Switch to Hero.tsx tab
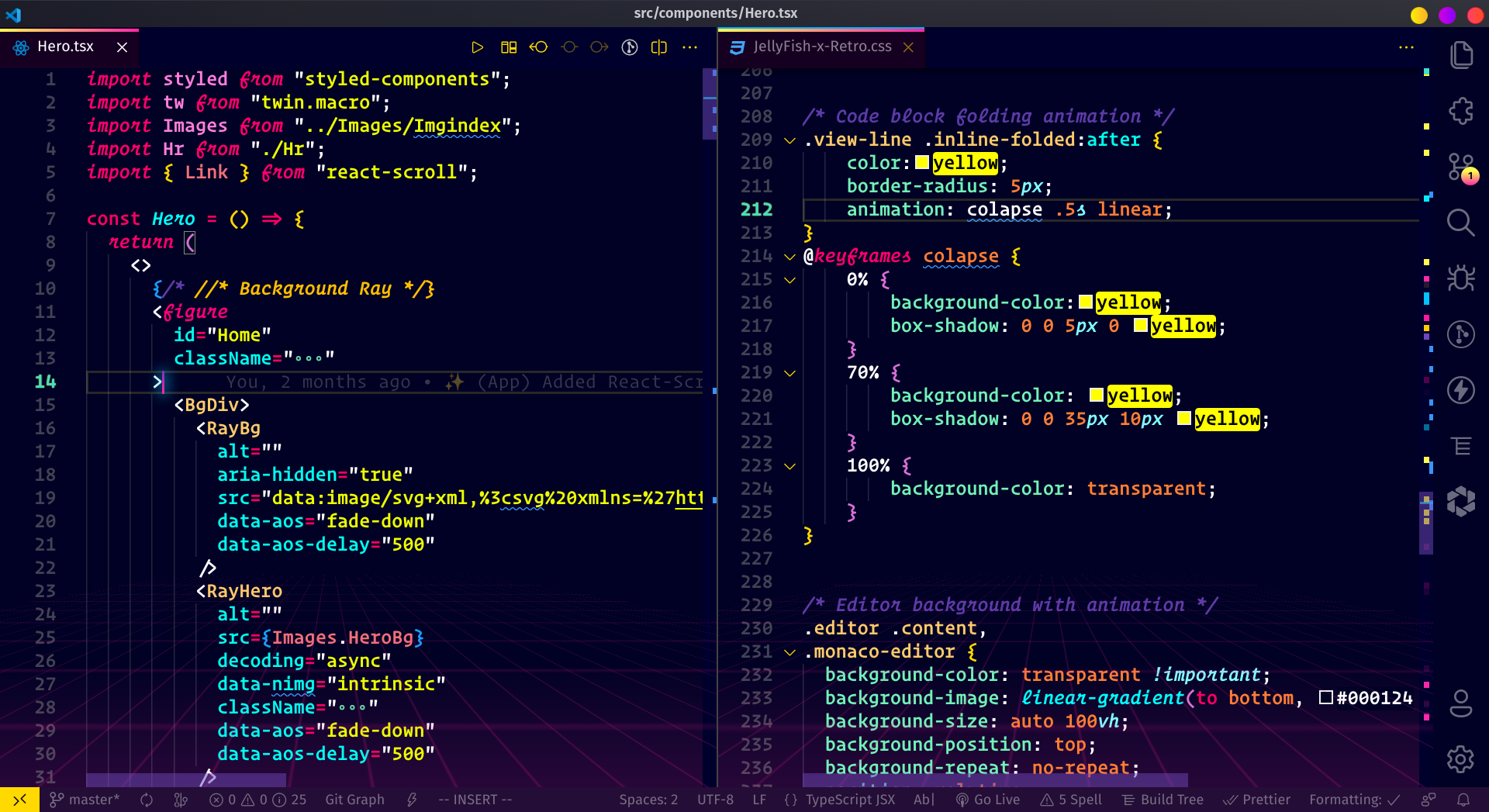This screenshot has width=1489, height=812. [65, 47]
